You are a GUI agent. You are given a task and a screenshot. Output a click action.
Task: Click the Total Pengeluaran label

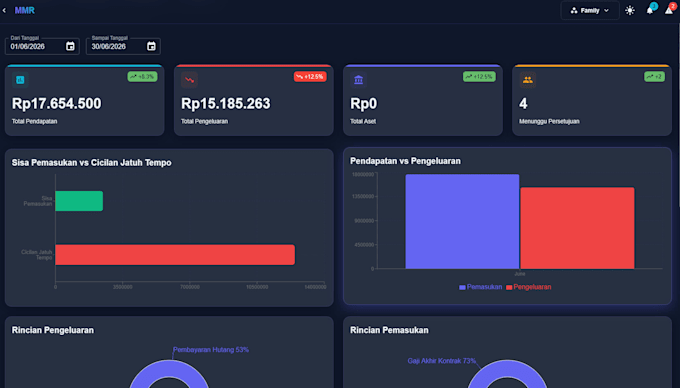pyautogui.click(x=204, y=121)
